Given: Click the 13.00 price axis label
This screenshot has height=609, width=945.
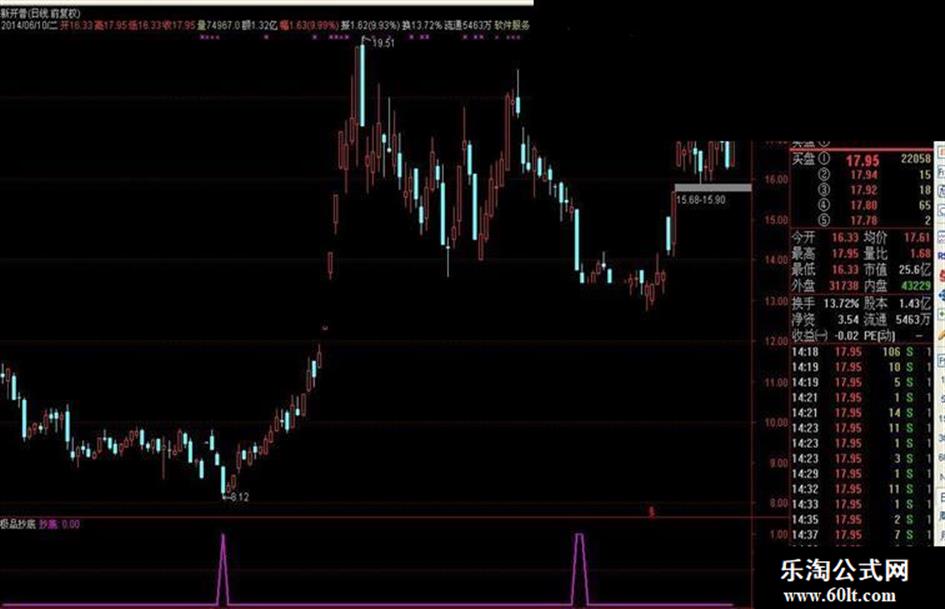Looking at the screenshot, I should pos(776,301).
